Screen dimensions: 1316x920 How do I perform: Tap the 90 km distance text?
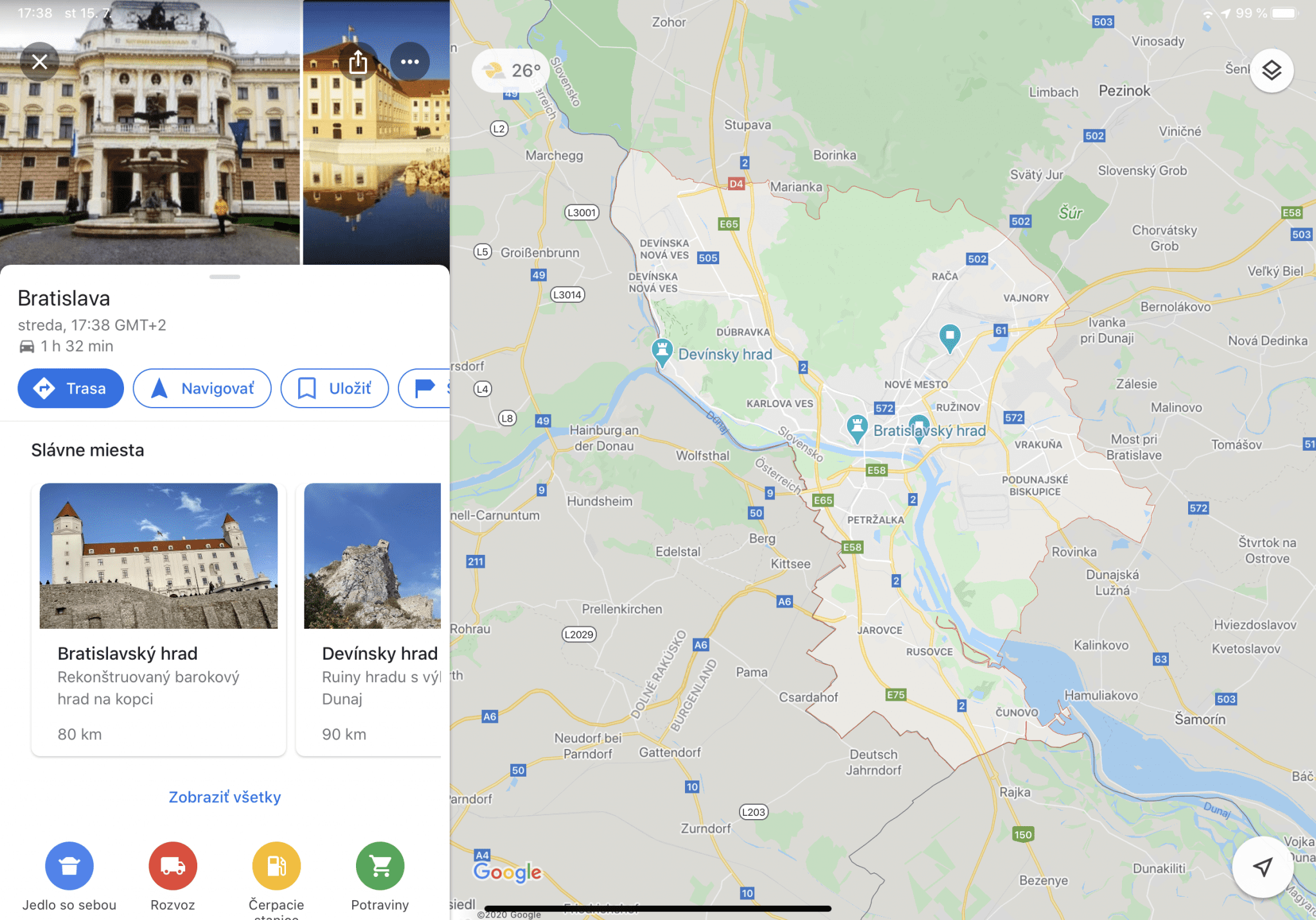click(x=344, y=734)
